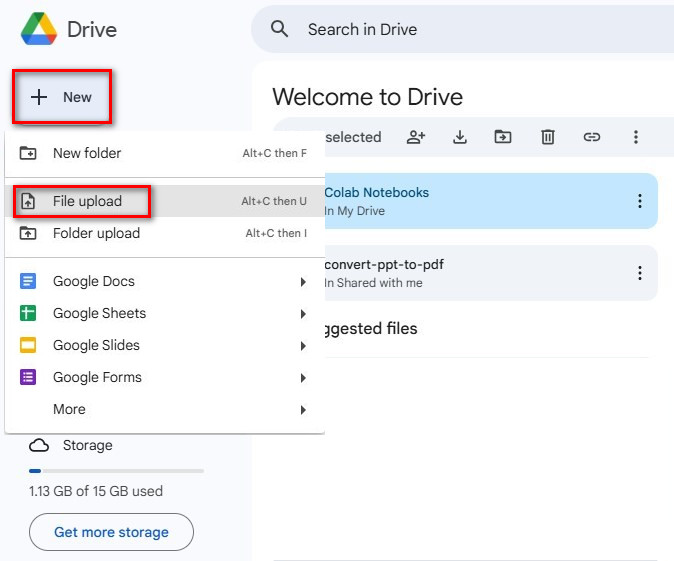Click 'Alt+C then U' shortcut text
Screen dimensions: 674x561
coord(274,201)
